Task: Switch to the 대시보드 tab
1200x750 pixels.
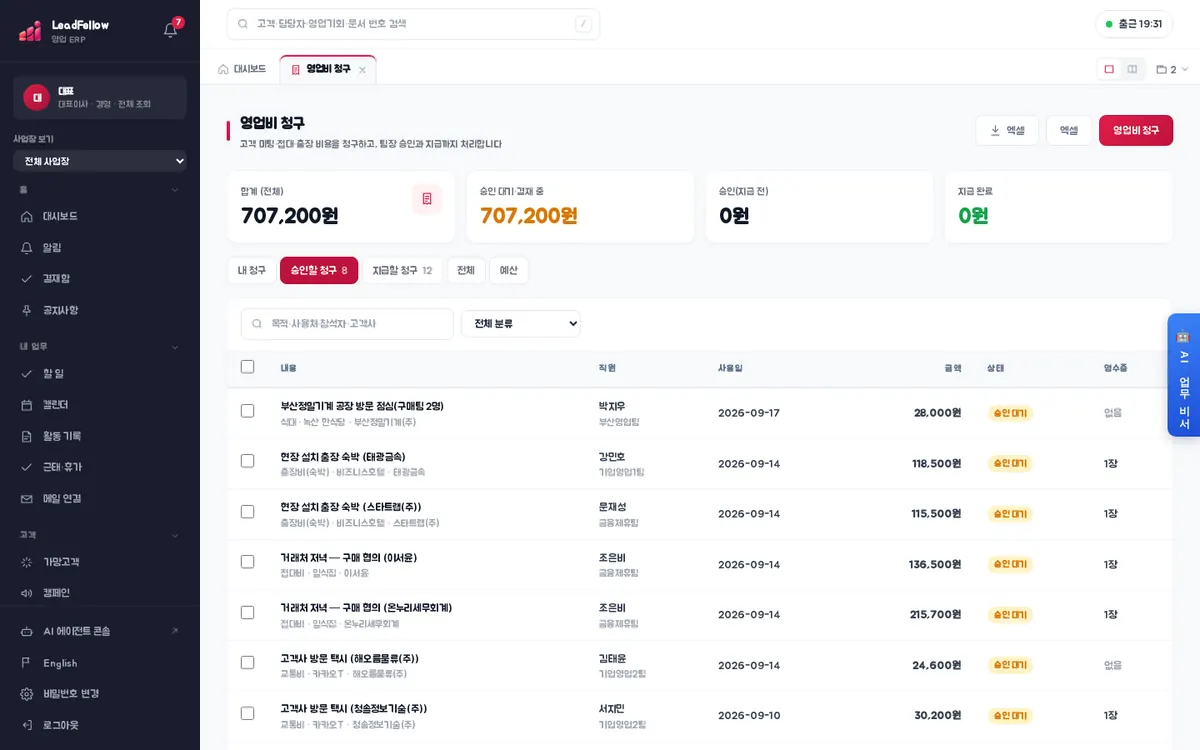Action: tap(242, 69)
